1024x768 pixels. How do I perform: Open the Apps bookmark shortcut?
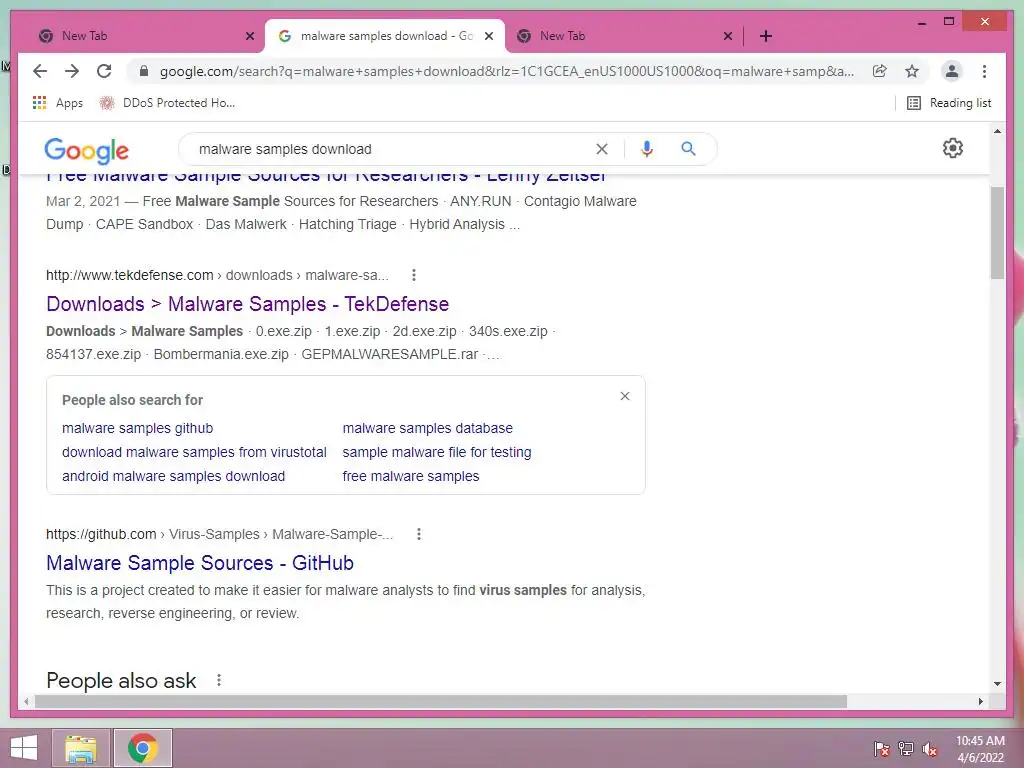coord(57,103)
